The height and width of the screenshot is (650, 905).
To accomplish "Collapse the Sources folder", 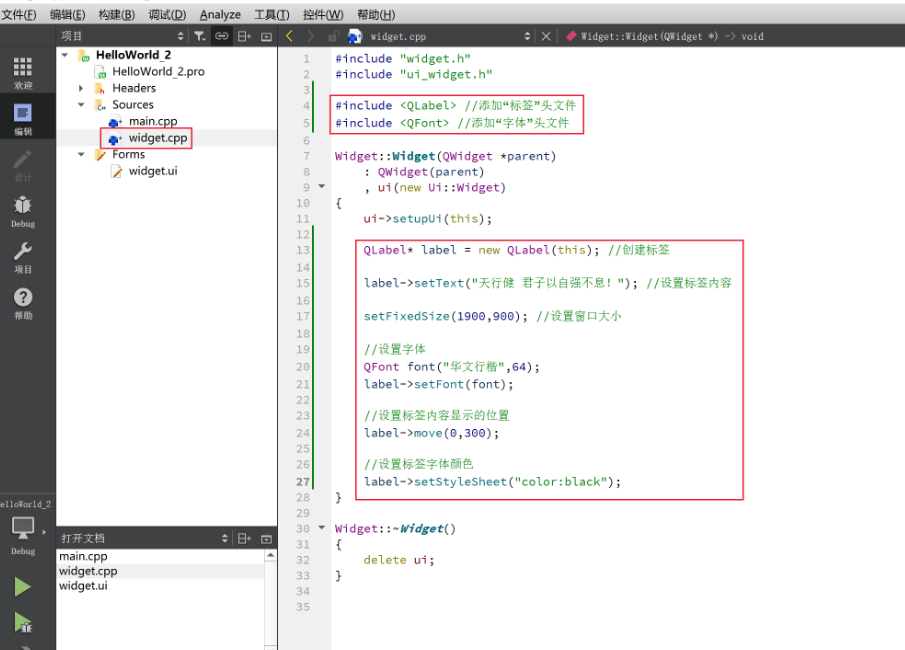I will [81, 104].
